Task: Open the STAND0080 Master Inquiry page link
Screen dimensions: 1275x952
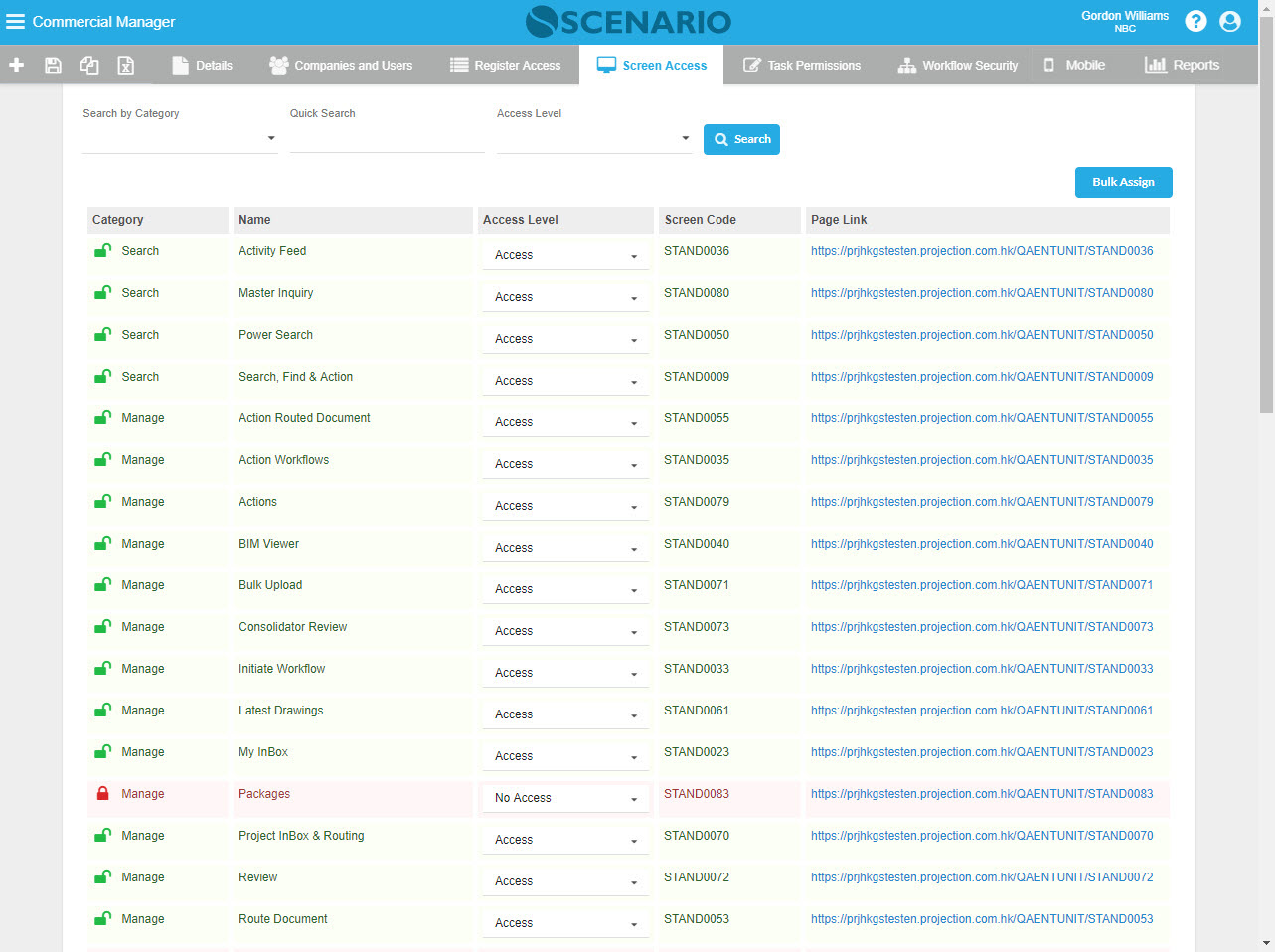Action: pyautogui.click(x=981, y=293)
